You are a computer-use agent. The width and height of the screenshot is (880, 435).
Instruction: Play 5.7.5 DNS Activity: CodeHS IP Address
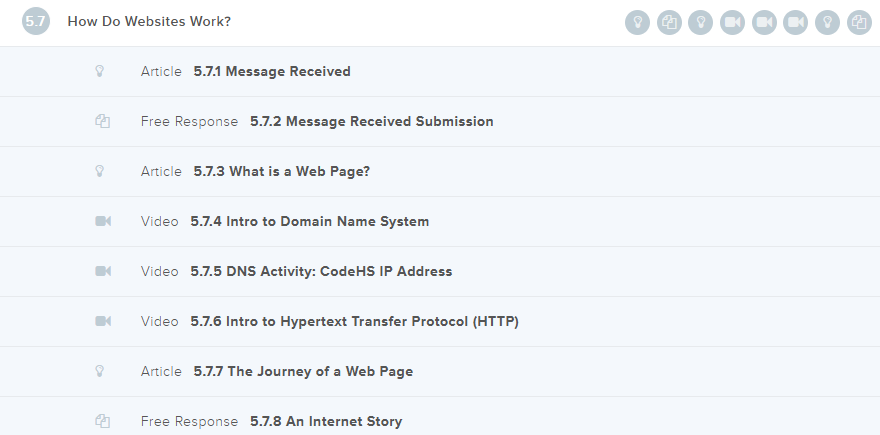coord(321,271)
